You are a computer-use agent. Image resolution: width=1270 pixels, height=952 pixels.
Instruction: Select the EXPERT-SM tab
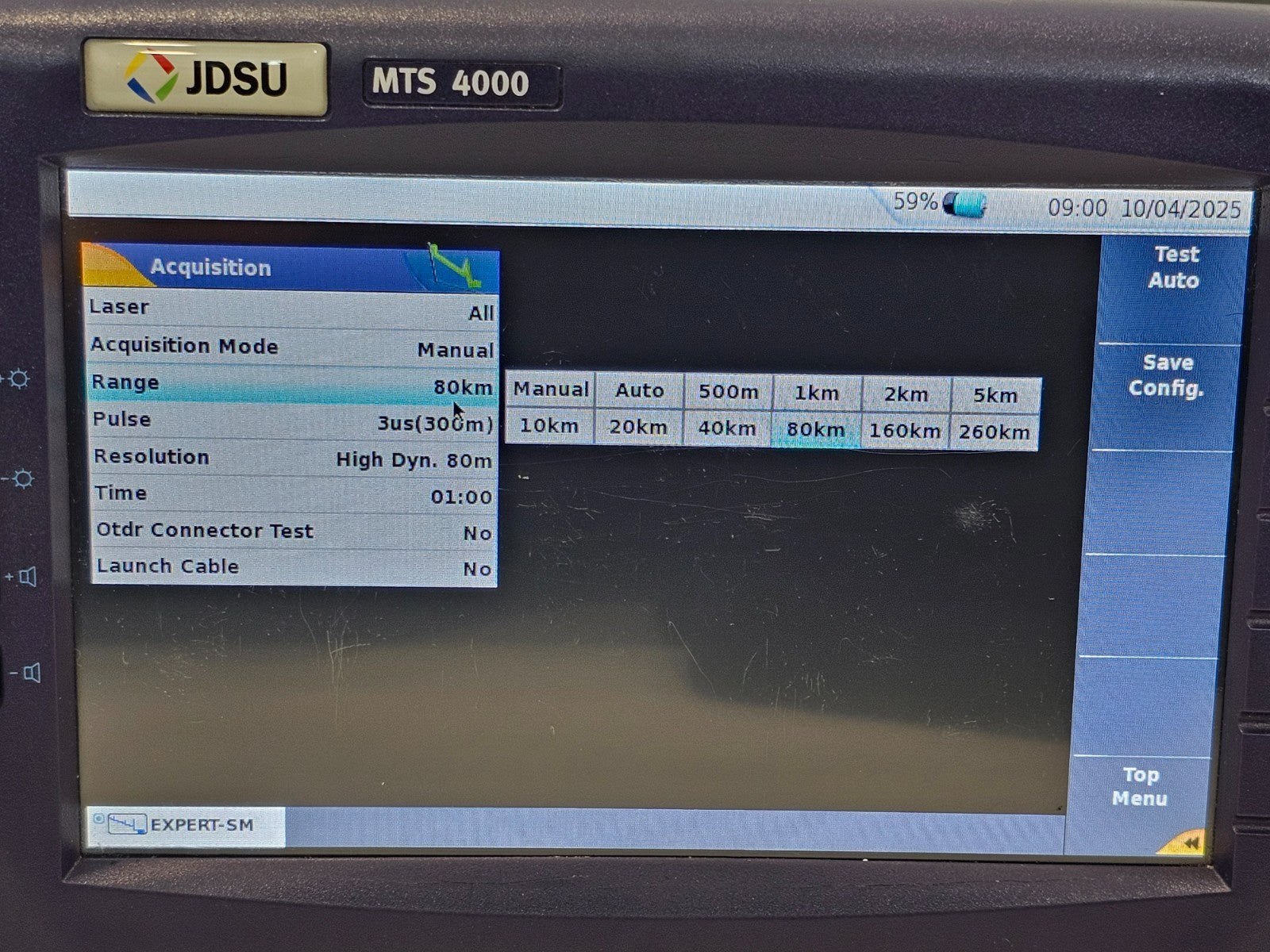[186, 825]
